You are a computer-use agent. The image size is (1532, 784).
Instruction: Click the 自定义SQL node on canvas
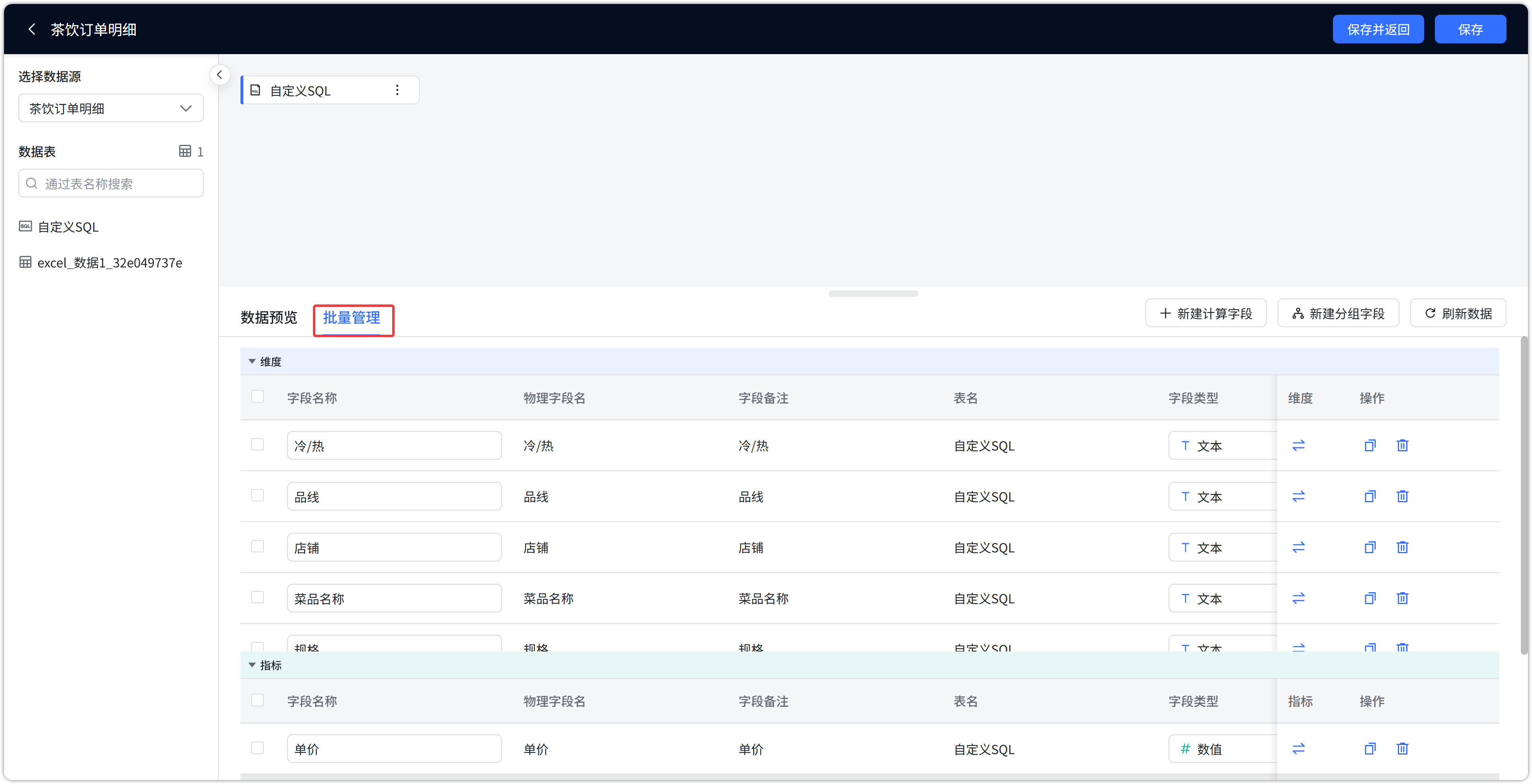coord(330,90)
